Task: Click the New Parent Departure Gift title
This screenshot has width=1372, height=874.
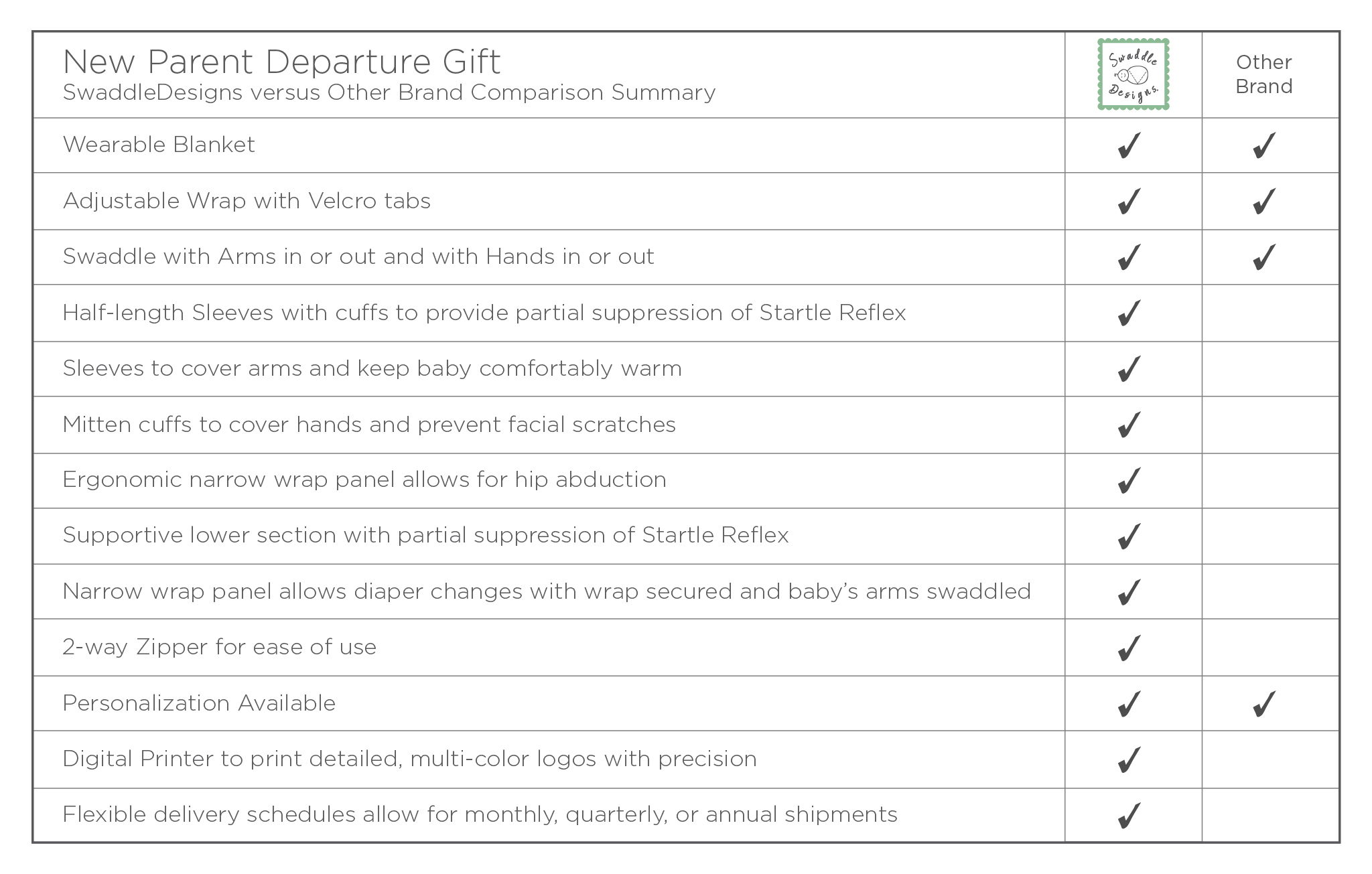Action: pos(281,62)
